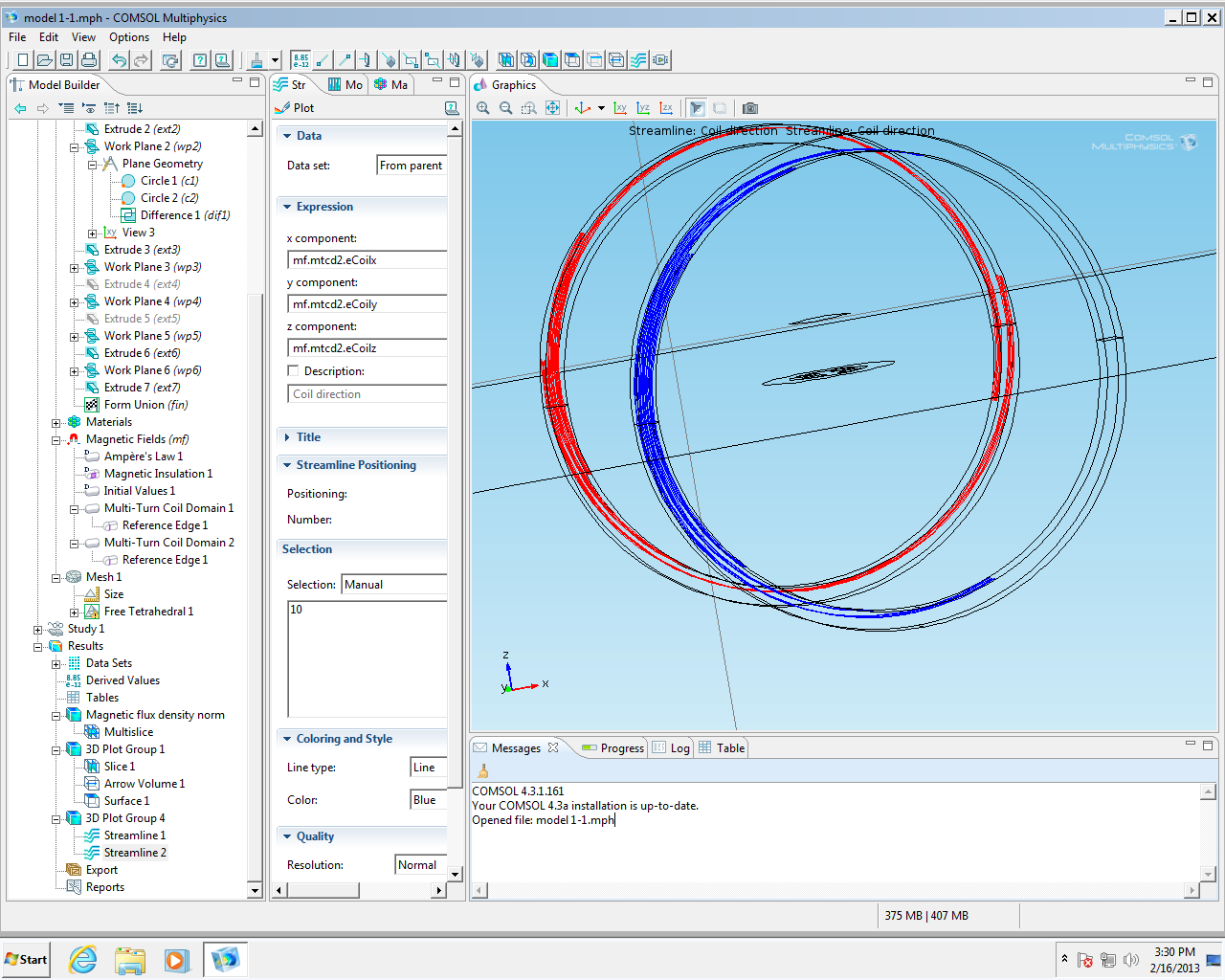Toggle the selection filter button in Graphics toolbar
Viewport: 1225px width, 980px height.
(697, 108)
